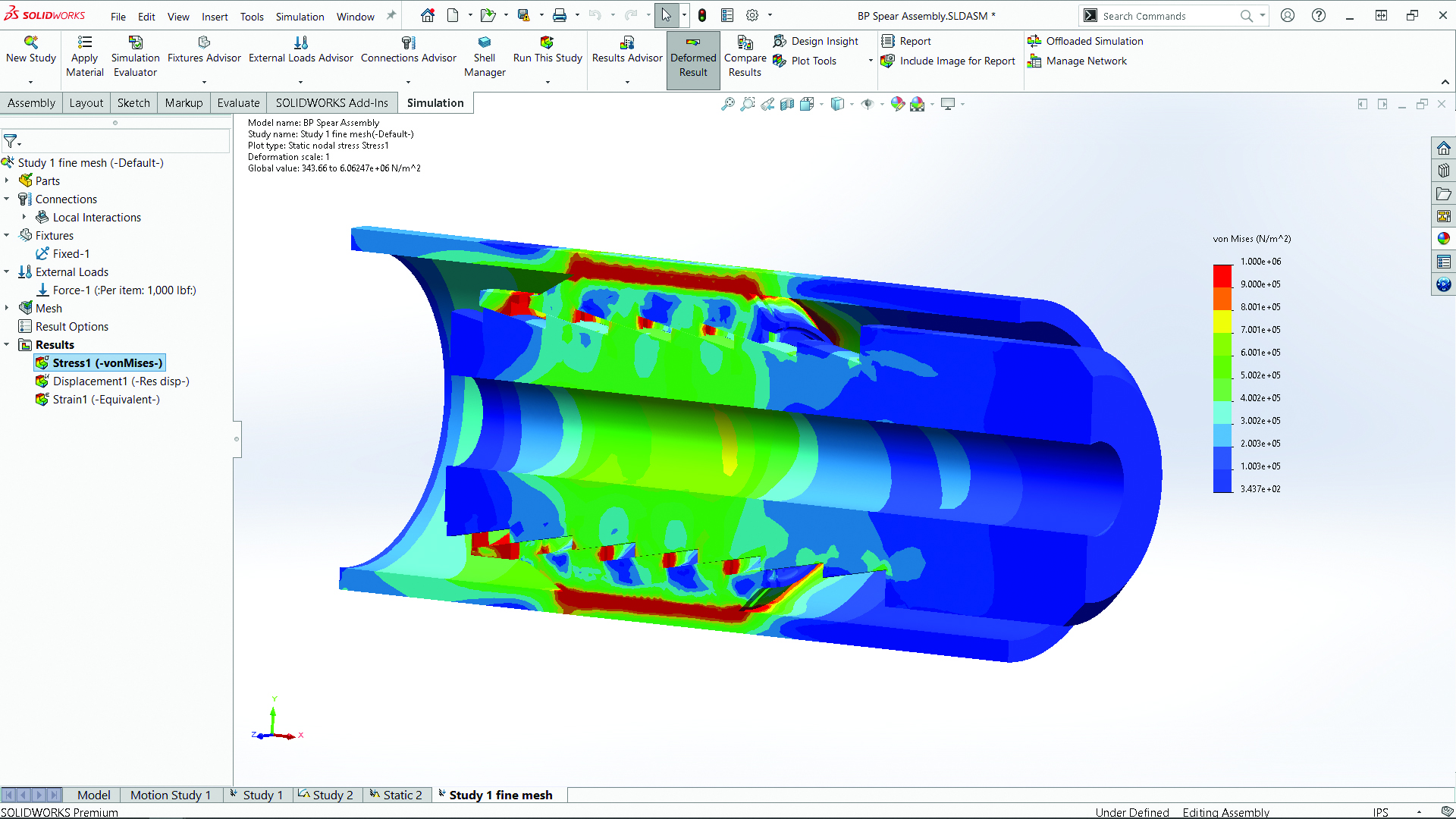Collapse the External Loads node
Viewport: 1456px width, 819px height.
(7, 271)
